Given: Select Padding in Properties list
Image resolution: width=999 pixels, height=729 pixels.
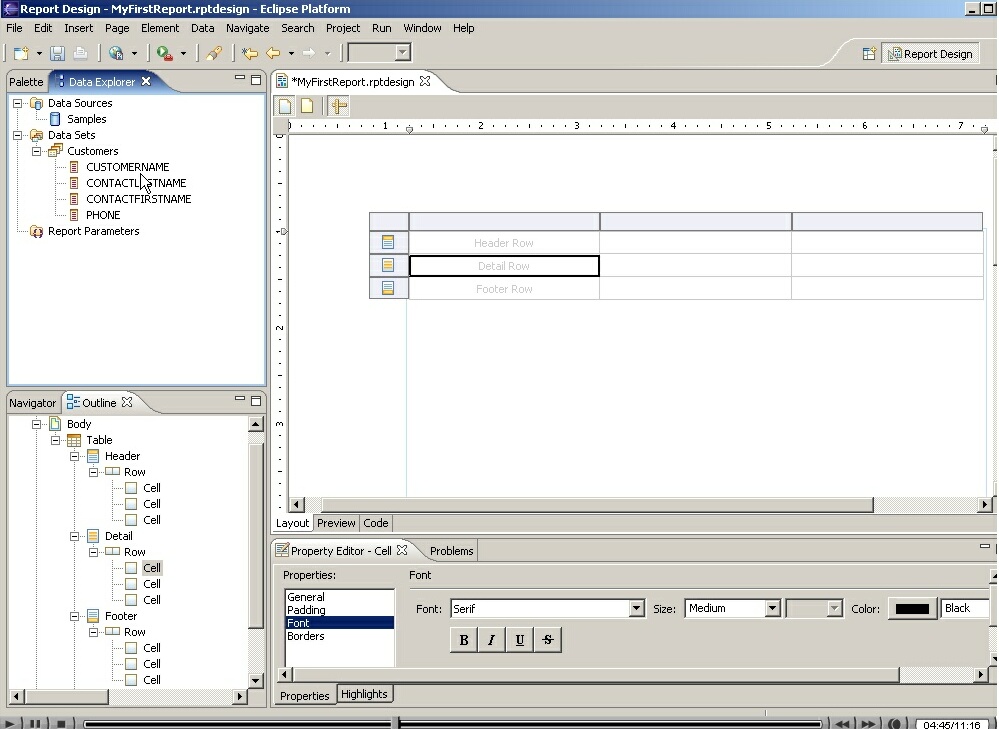Looking at the screenshot, I should 306,610.
